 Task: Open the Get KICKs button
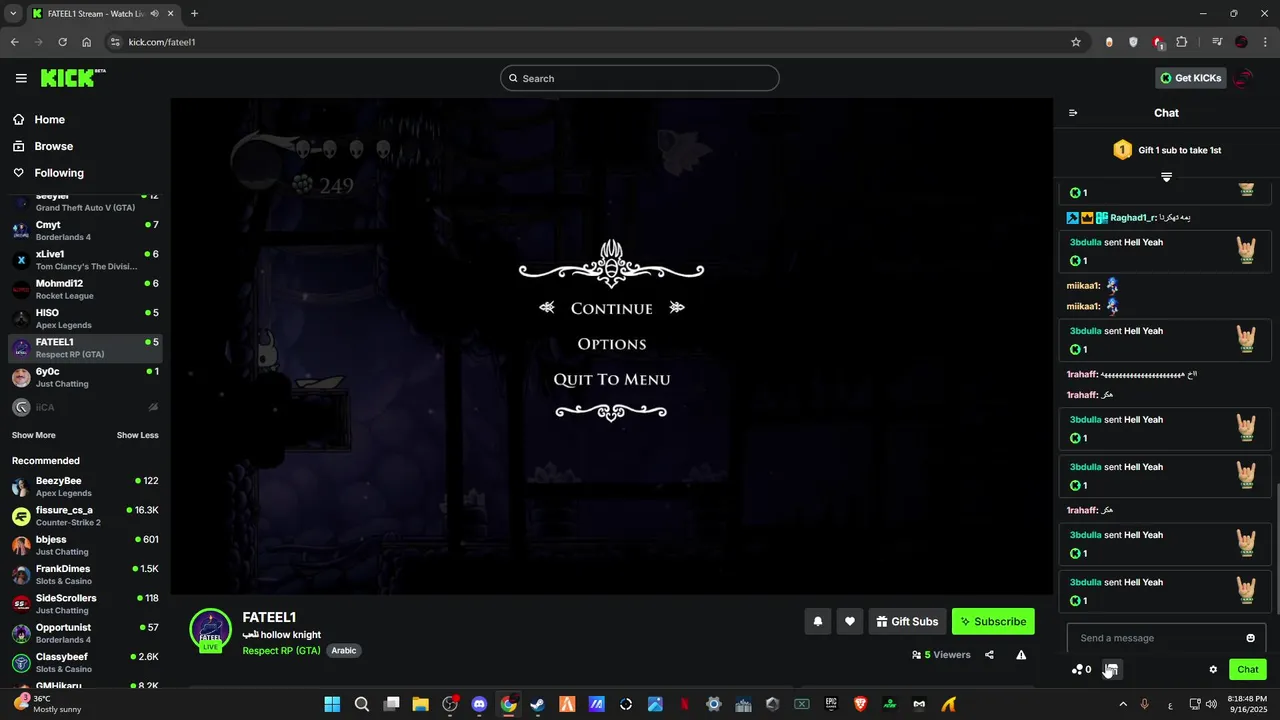point(1190,78)
